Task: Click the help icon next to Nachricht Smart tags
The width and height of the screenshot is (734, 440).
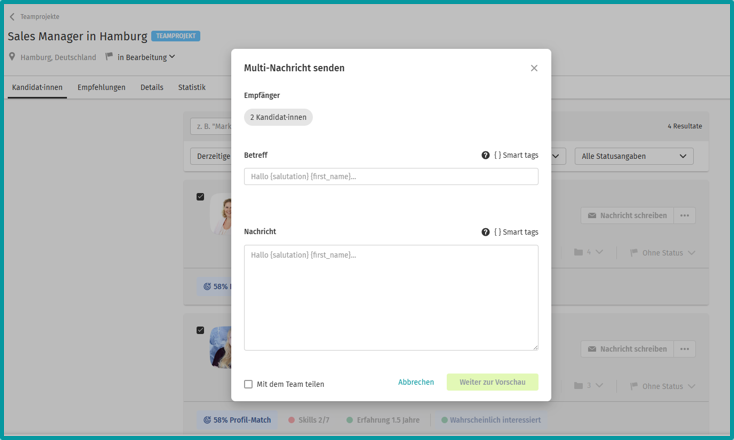Action: click(x=486, y=232)
